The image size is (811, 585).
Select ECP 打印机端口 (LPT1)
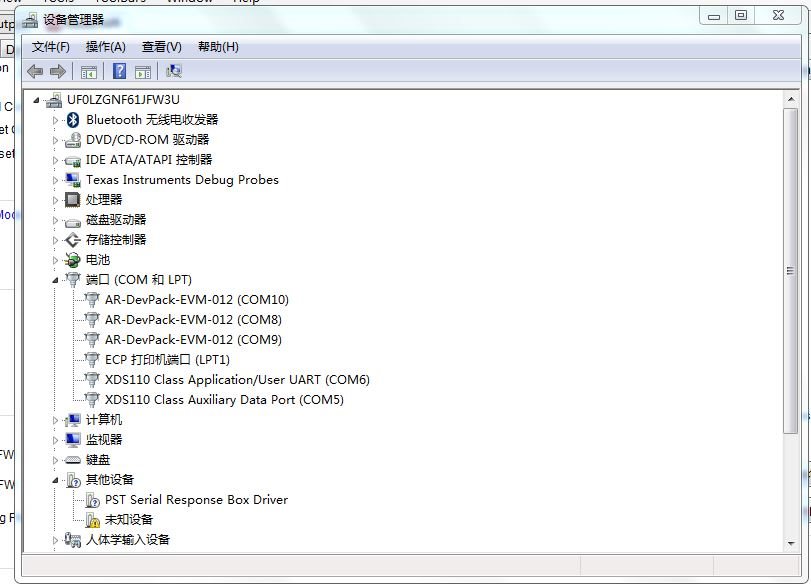pos(167,360)
